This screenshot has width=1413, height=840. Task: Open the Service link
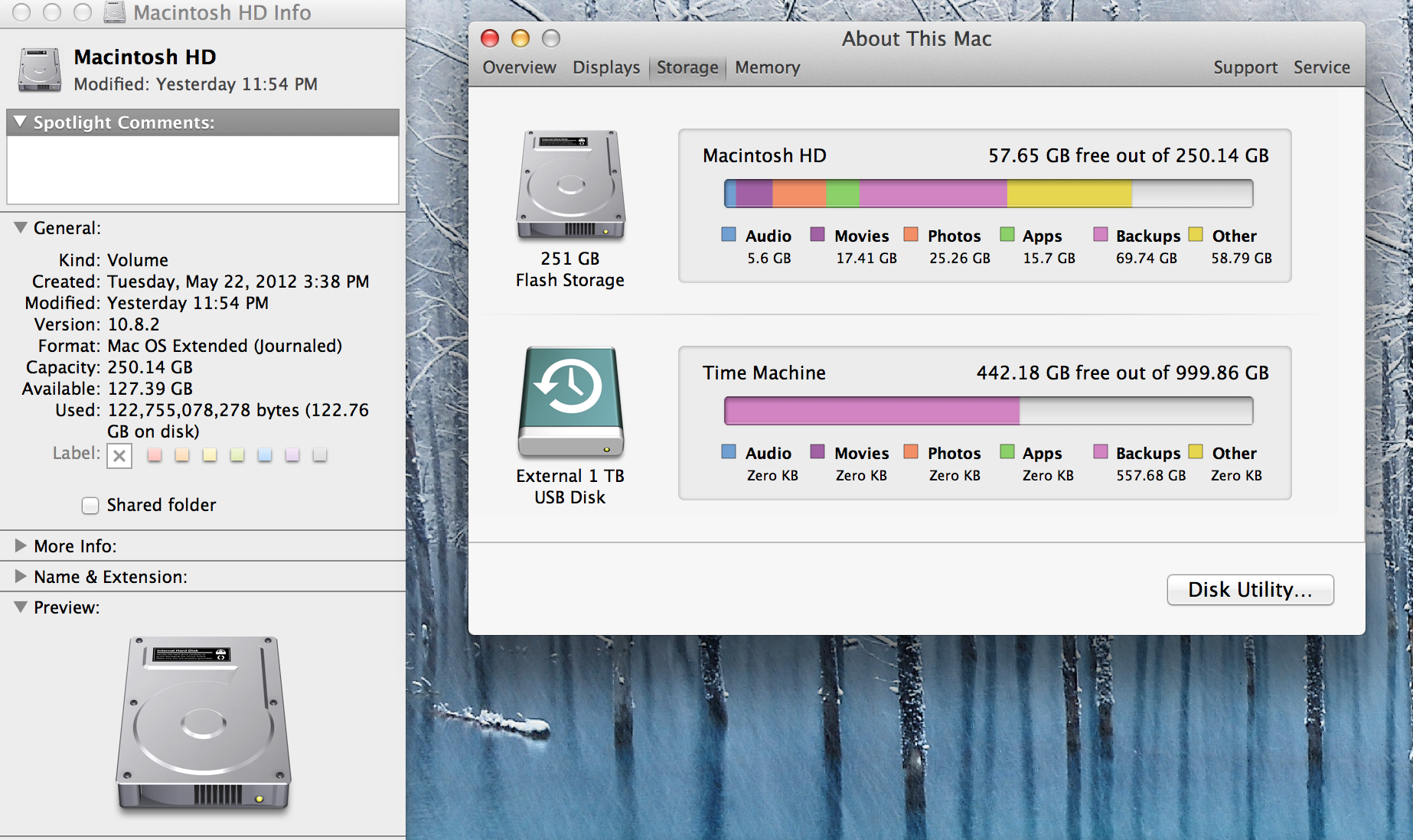pyautogui.click(x=1322, y=67)
